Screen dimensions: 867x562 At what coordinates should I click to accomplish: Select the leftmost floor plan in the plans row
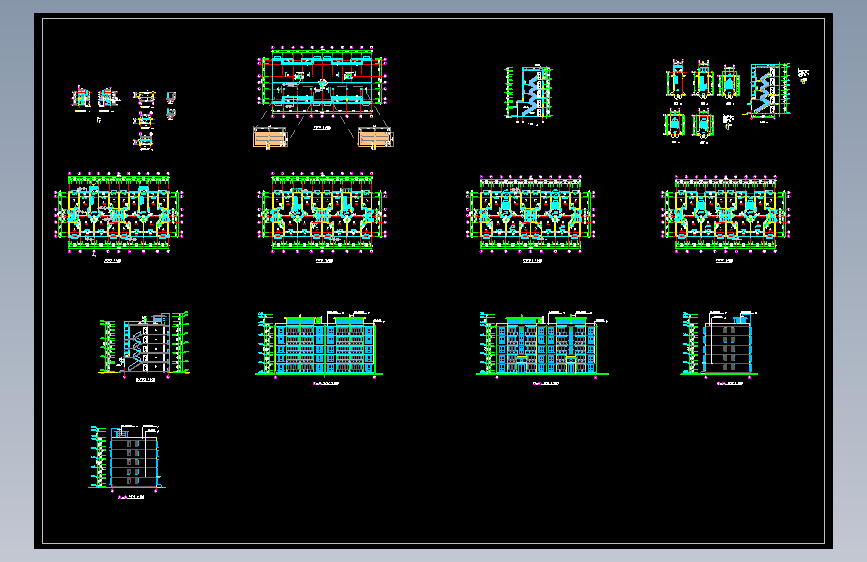pyautogui.click(x=118, y=213)
